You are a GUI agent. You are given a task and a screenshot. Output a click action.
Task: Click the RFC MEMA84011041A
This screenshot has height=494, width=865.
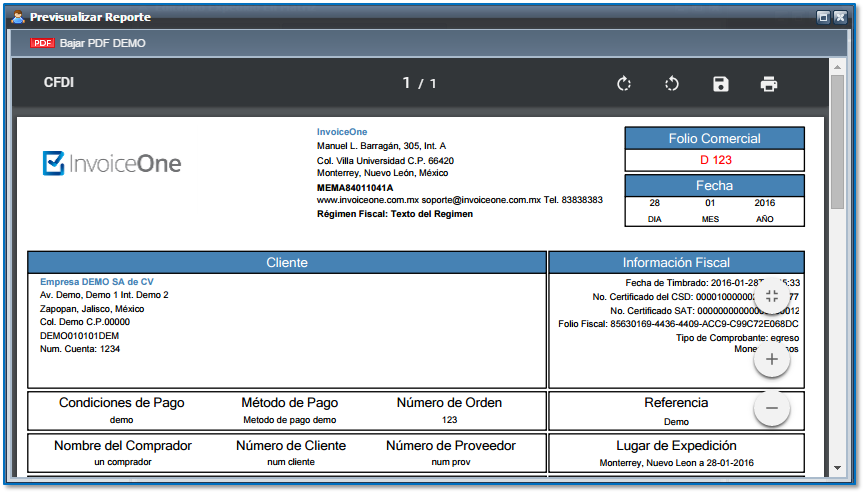pyautogui.click(x=355, y=188)
